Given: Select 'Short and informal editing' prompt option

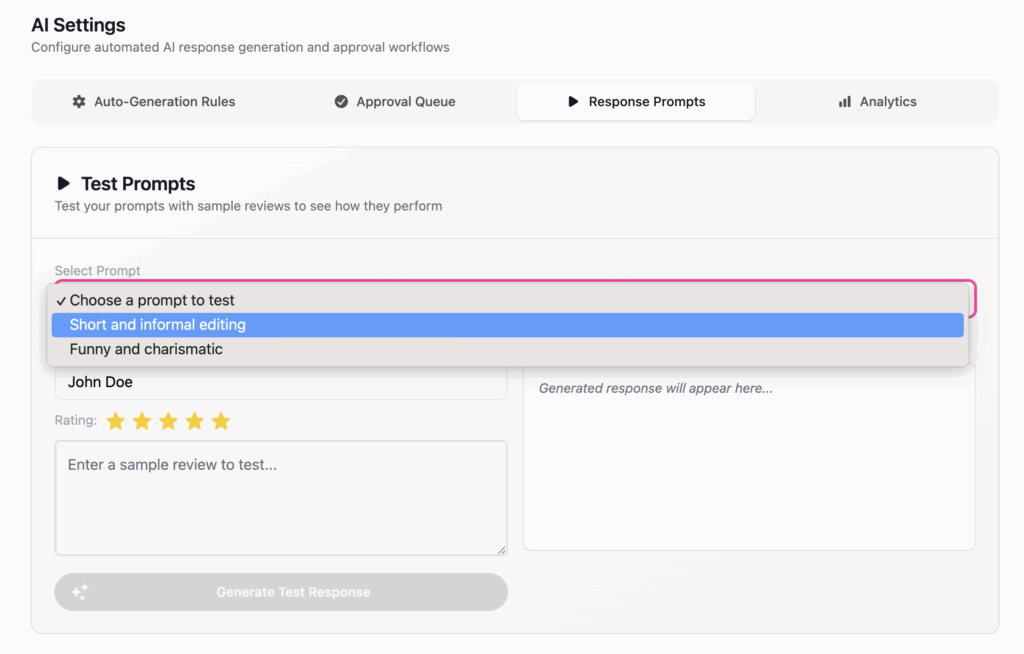Looking at the screenshot, I should [507, 325].
